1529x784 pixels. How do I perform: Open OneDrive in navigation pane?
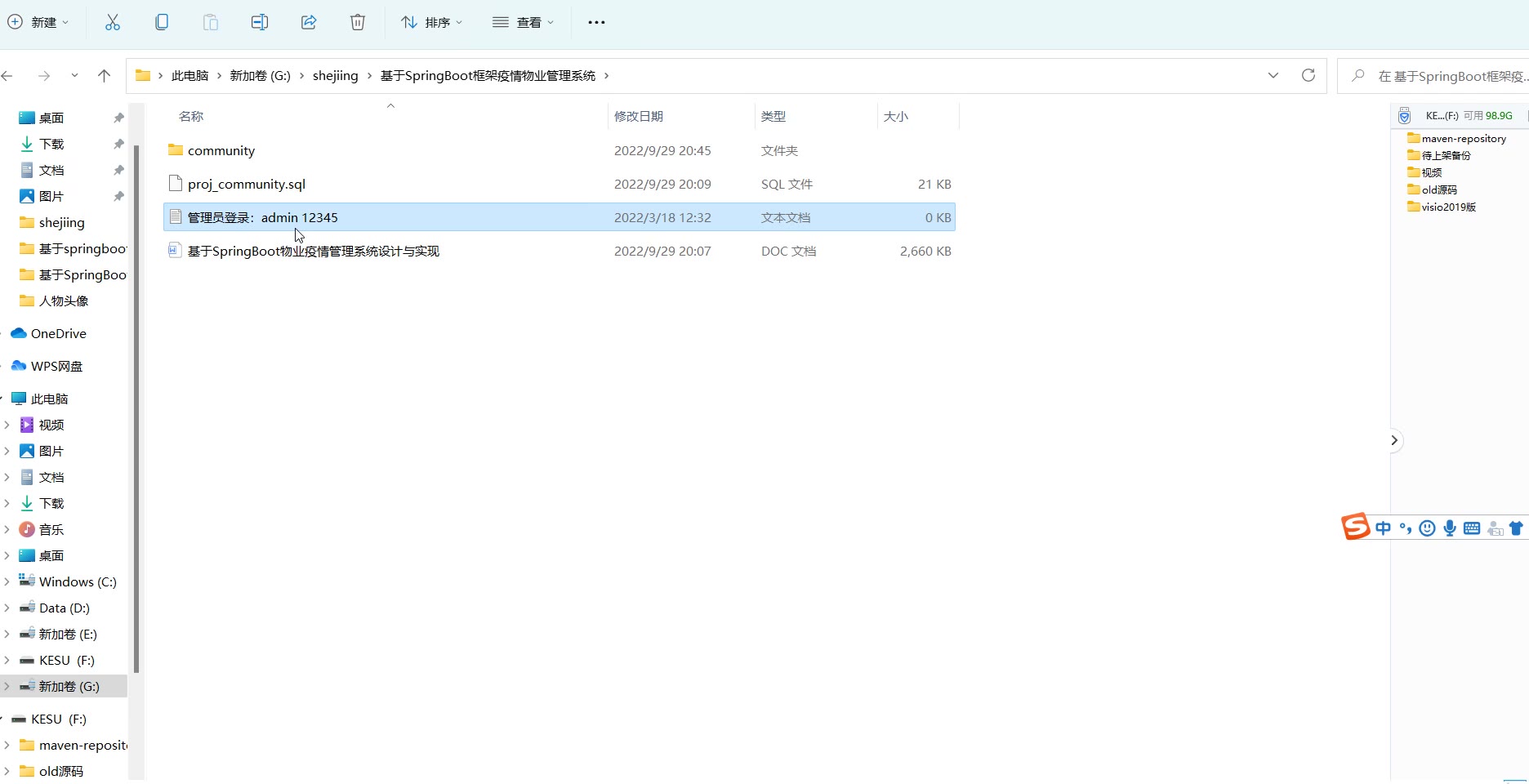(58, 334)
